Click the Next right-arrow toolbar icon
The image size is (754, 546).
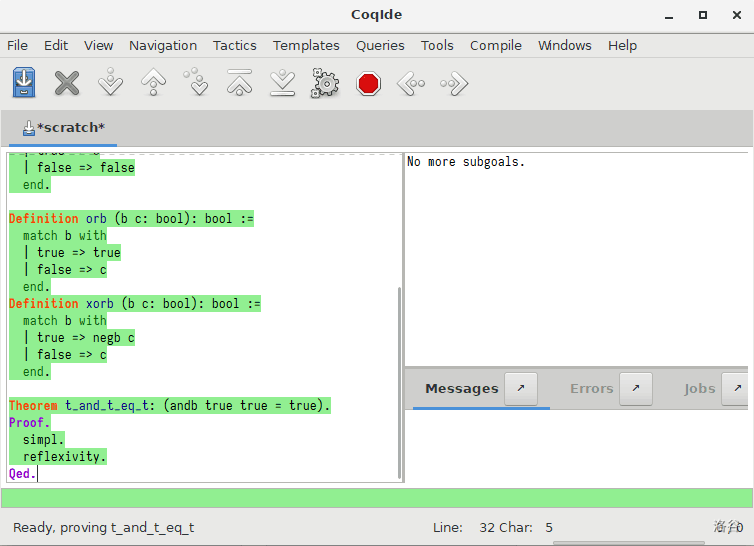[454, 83]
